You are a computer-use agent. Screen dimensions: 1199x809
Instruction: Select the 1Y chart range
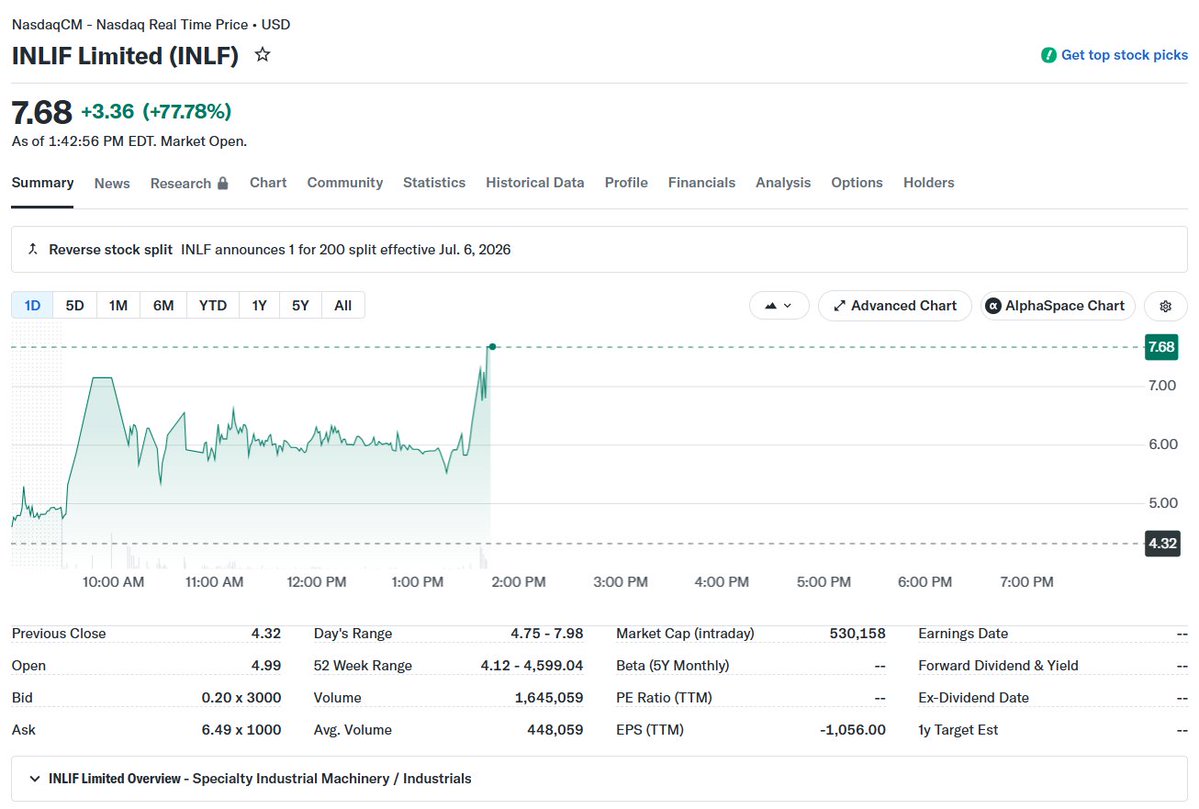(x=259, y=305)
